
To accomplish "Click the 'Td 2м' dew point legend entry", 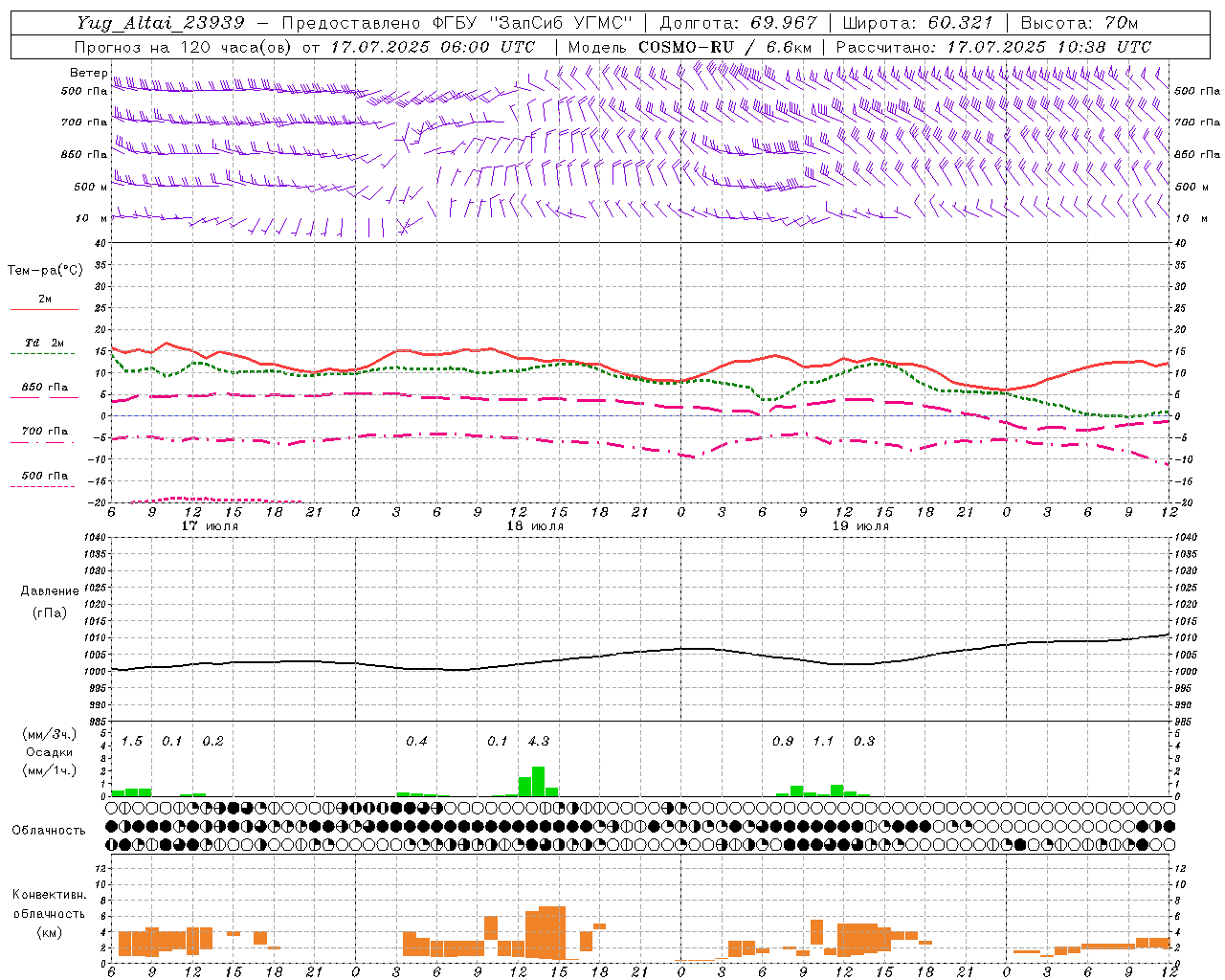I will (45, 343).
